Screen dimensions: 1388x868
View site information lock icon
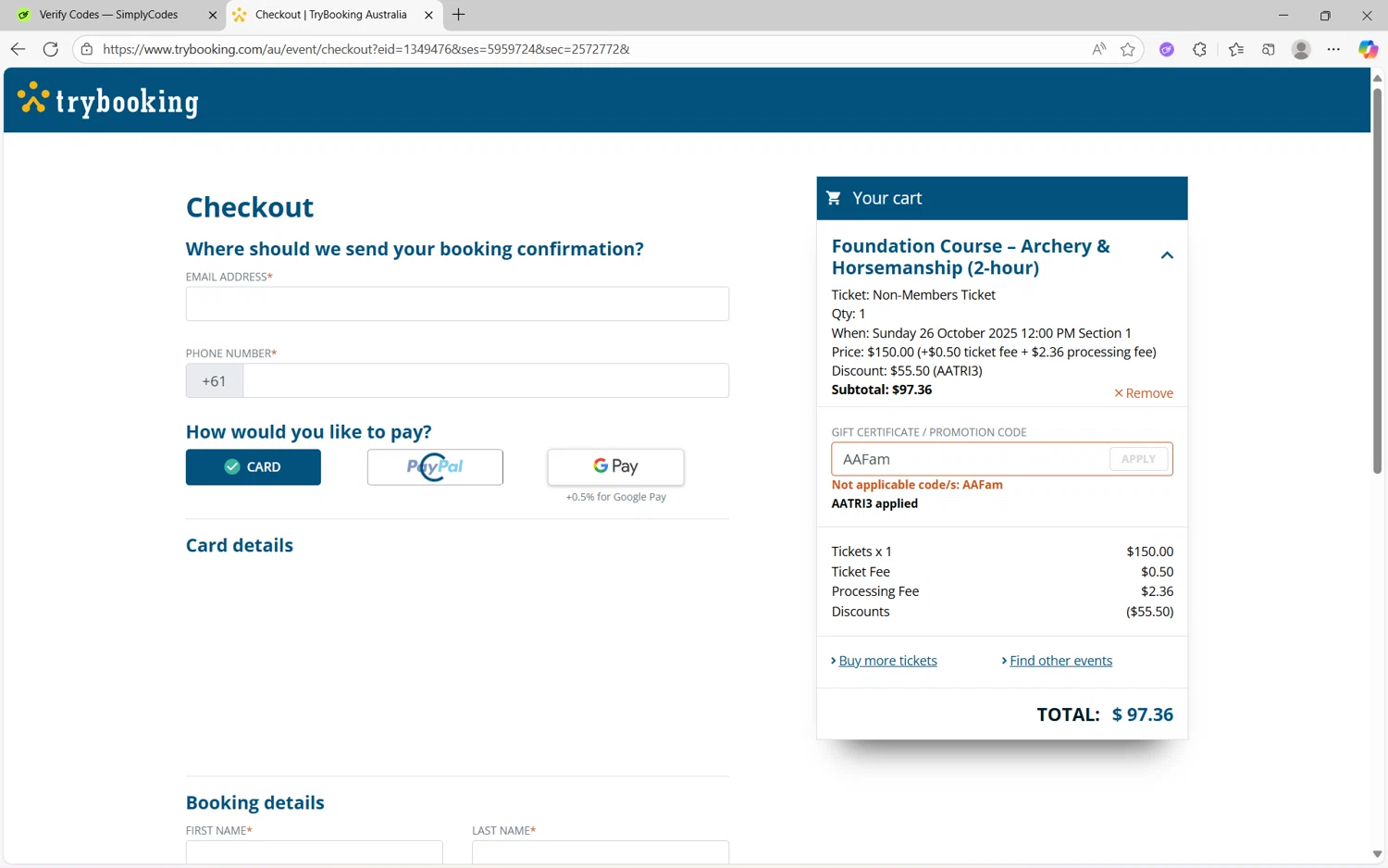coord(87,49)
